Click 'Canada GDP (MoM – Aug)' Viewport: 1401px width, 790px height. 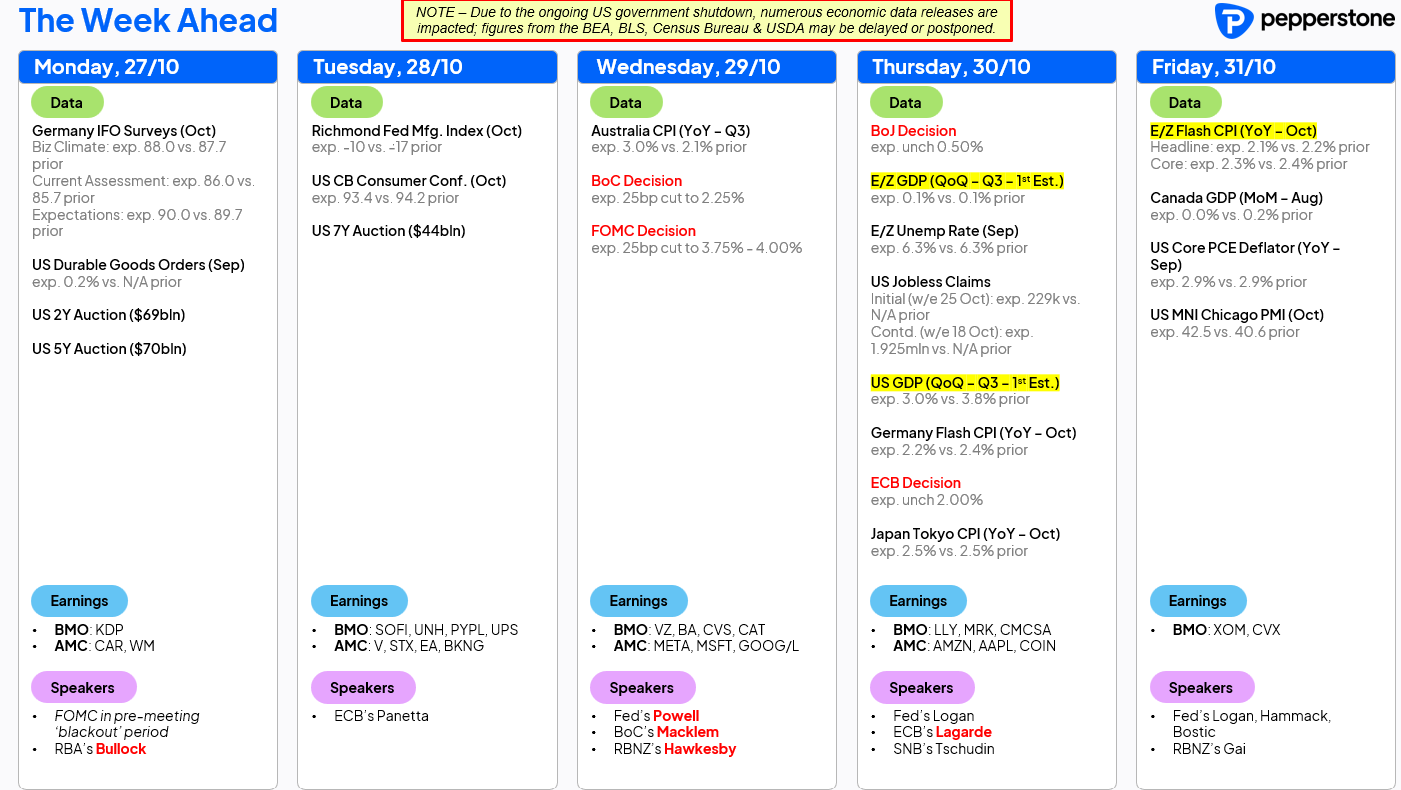pyautogui.click(x=1236, y=198)
